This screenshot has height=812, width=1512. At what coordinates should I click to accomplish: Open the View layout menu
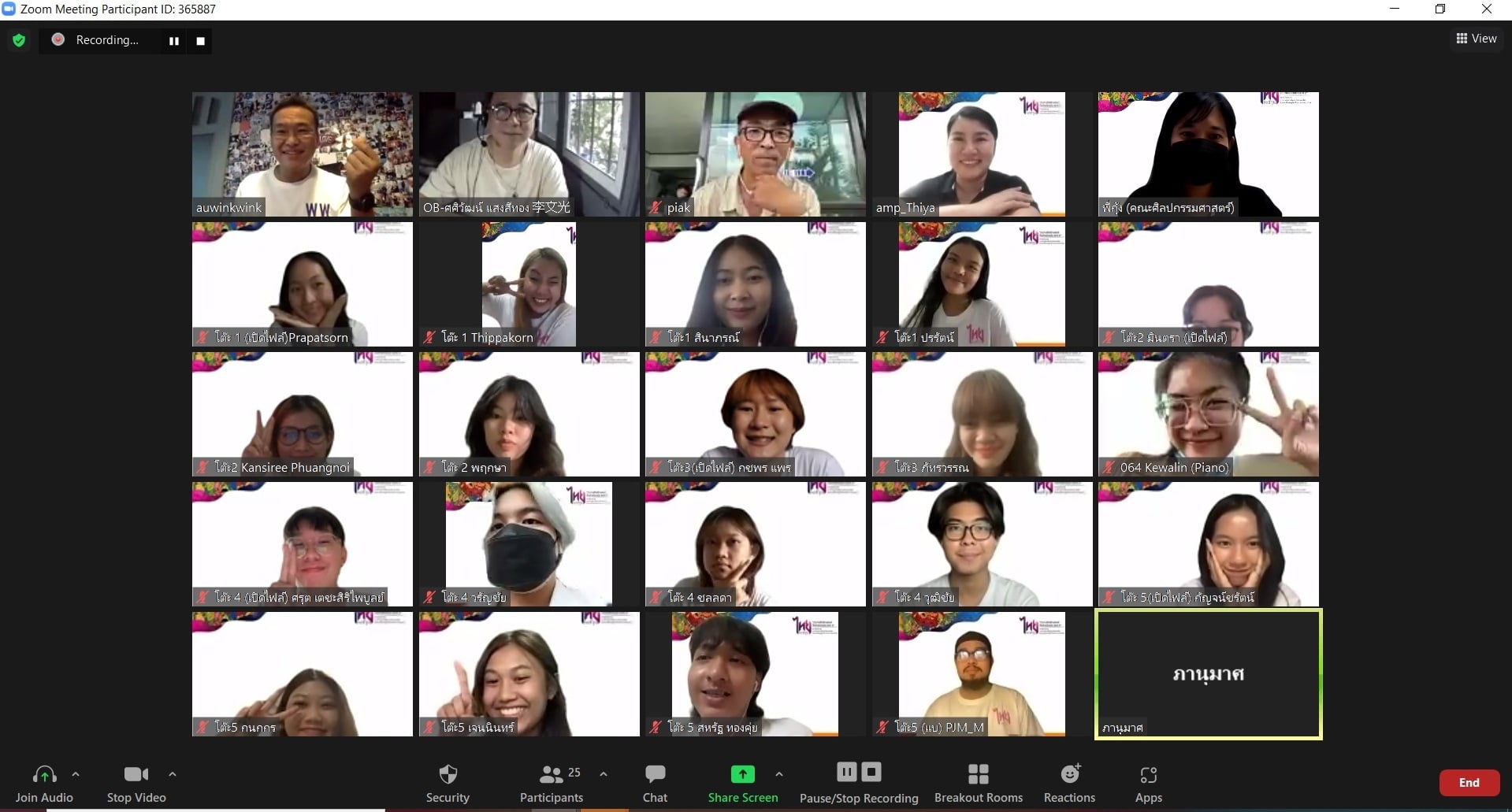[x=1477, y=39]
